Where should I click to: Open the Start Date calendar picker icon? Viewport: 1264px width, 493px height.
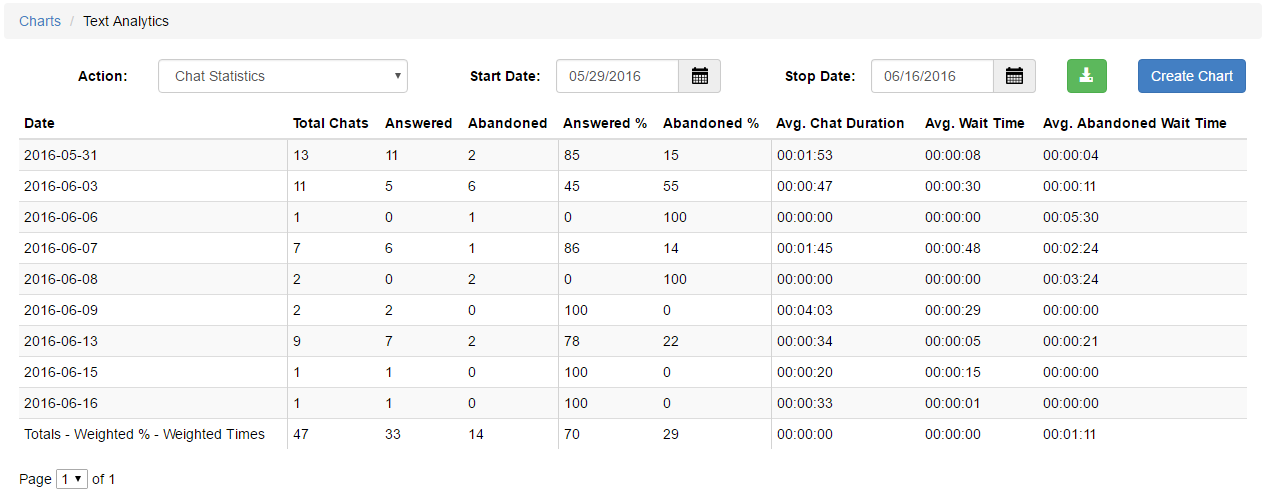(x=700, y=76)
